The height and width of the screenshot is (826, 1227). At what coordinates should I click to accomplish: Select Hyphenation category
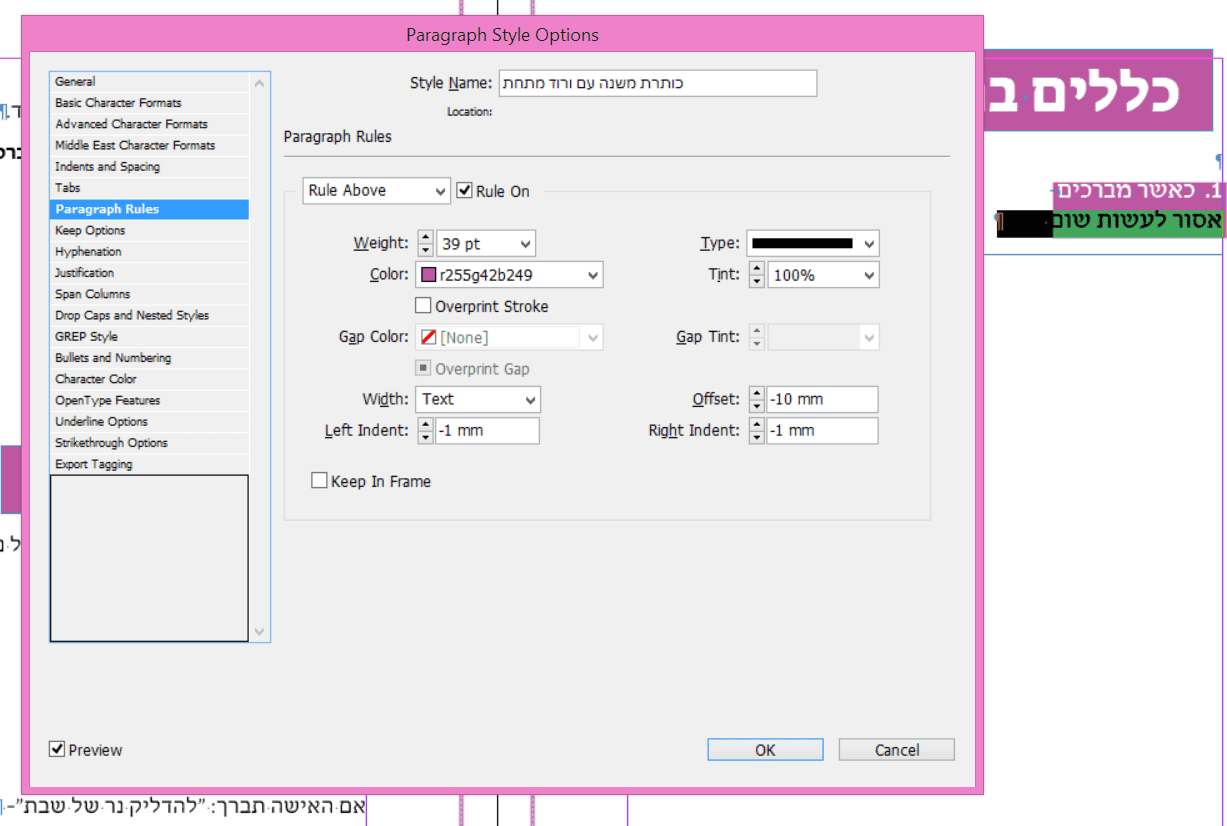tap(150, 252)
